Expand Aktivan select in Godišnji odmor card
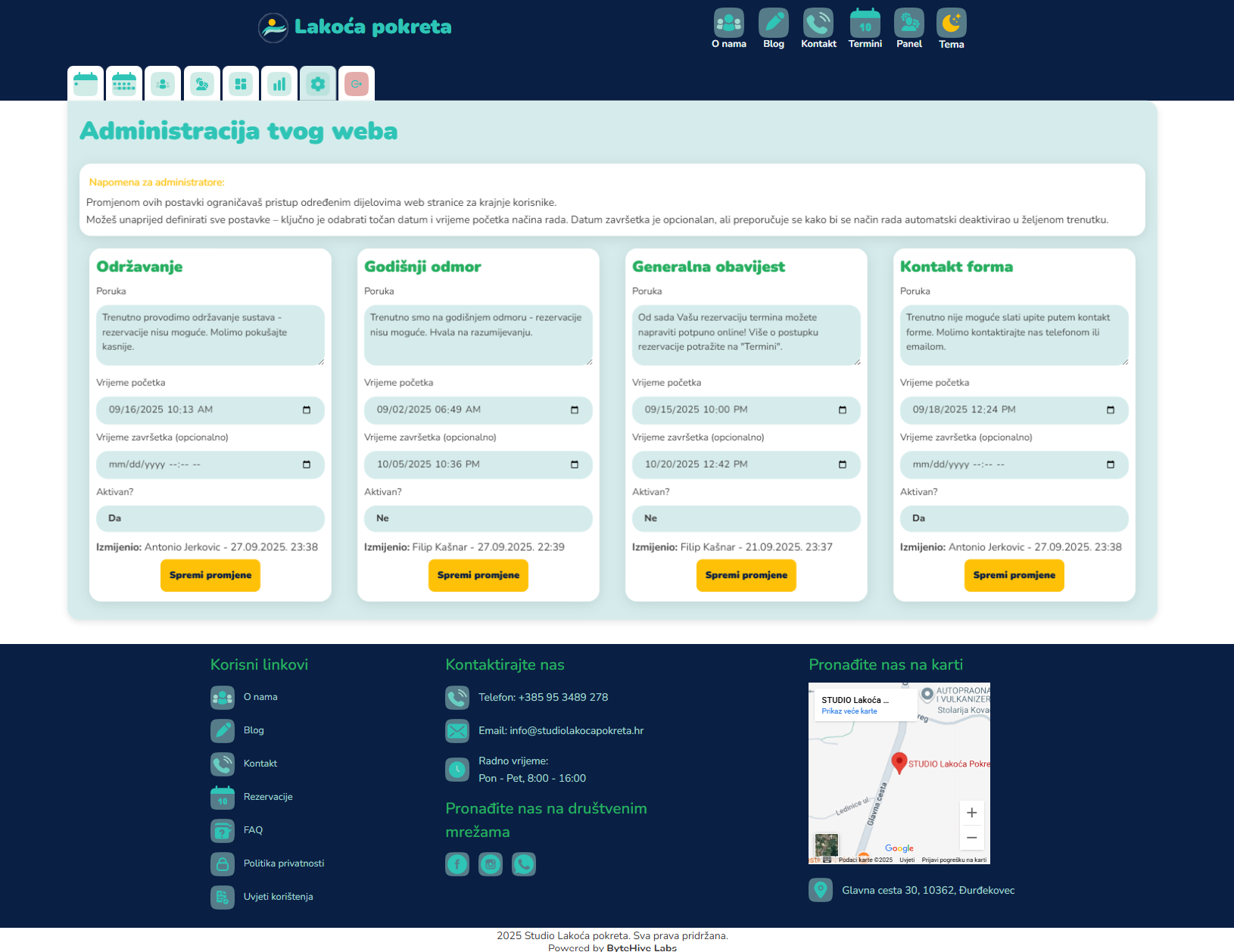This screenshot has height=952, width=1234. [x=478, y=518]
